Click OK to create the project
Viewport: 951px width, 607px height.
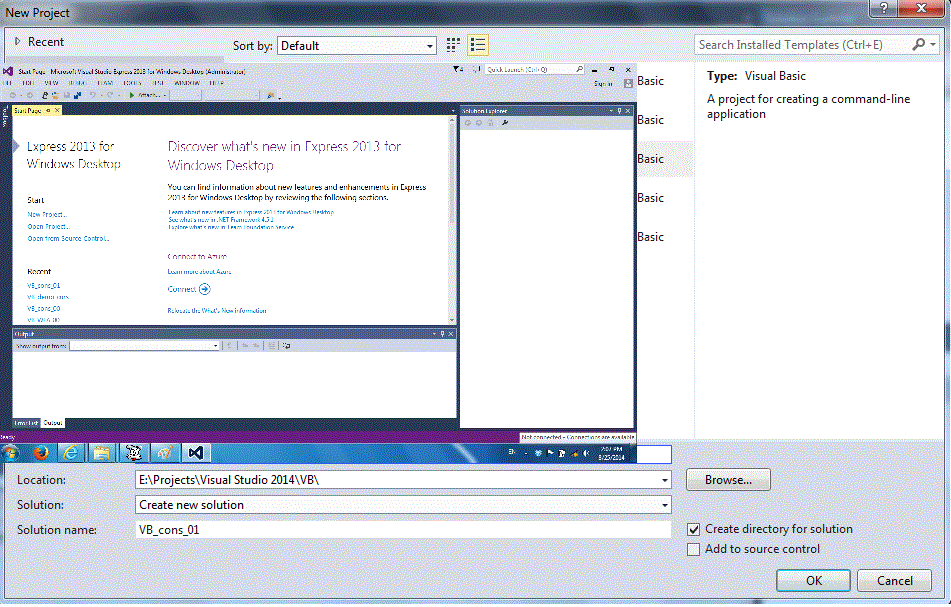pyautogui.click(x=813, y=580)
